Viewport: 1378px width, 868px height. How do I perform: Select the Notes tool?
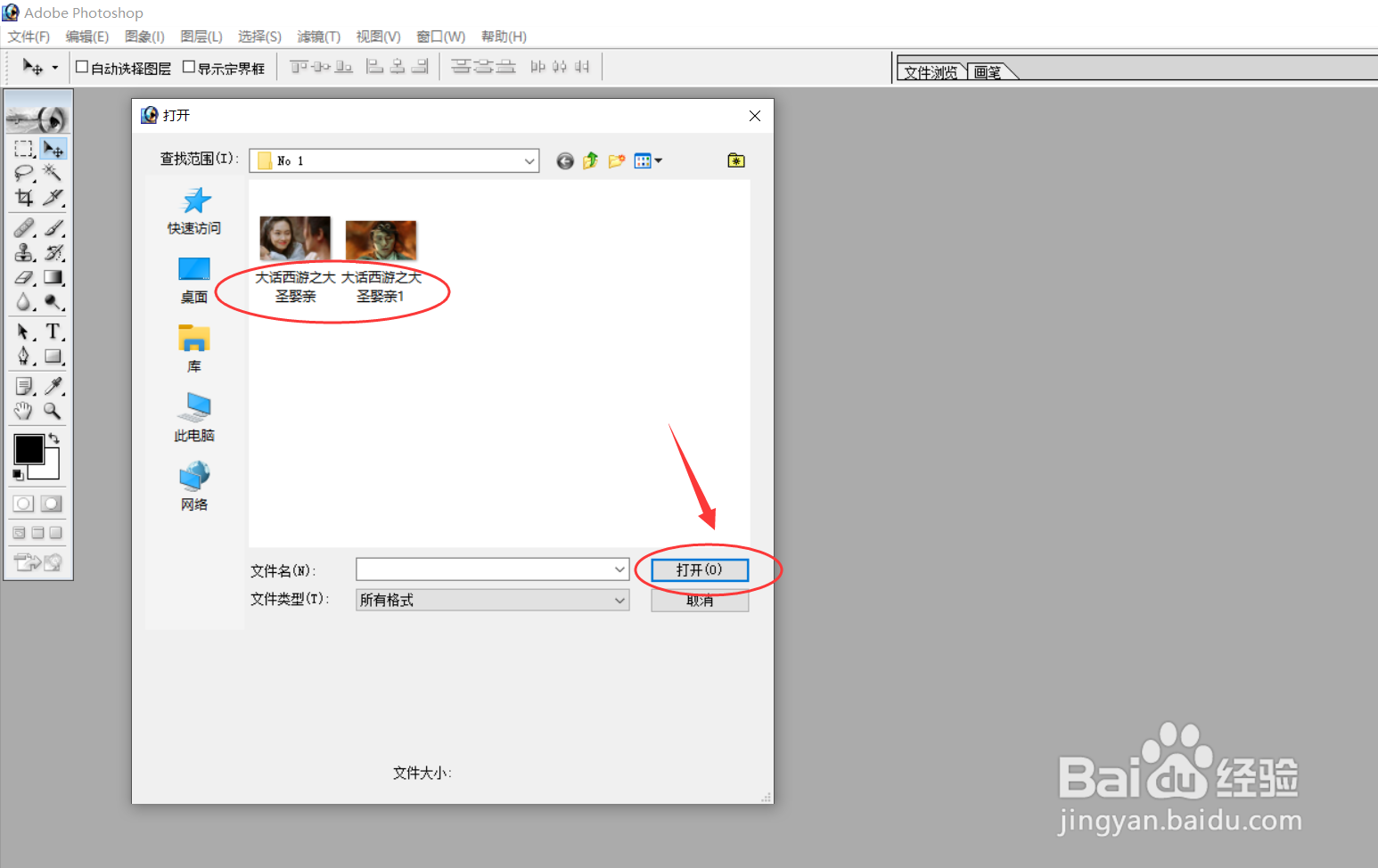24,386
